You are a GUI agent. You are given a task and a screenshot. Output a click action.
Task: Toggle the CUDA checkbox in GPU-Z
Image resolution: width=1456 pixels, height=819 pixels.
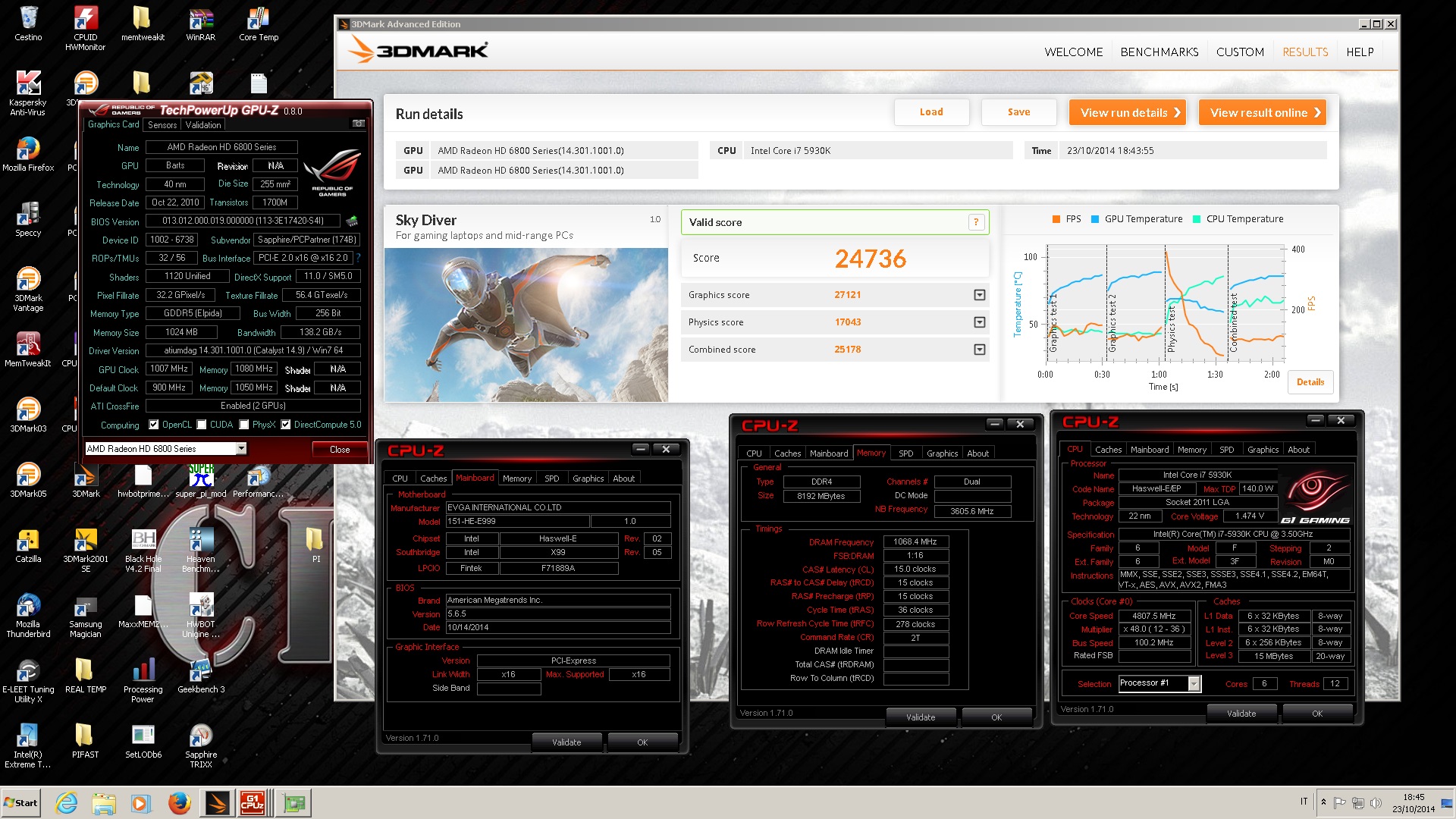202,425
